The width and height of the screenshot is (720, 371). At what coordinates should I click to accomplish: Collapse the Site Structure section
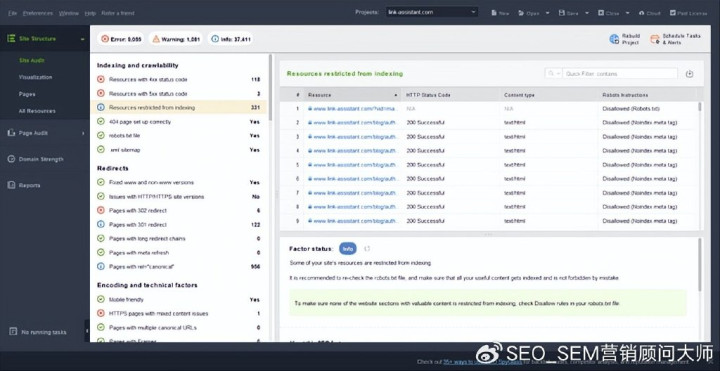(83, 39)
